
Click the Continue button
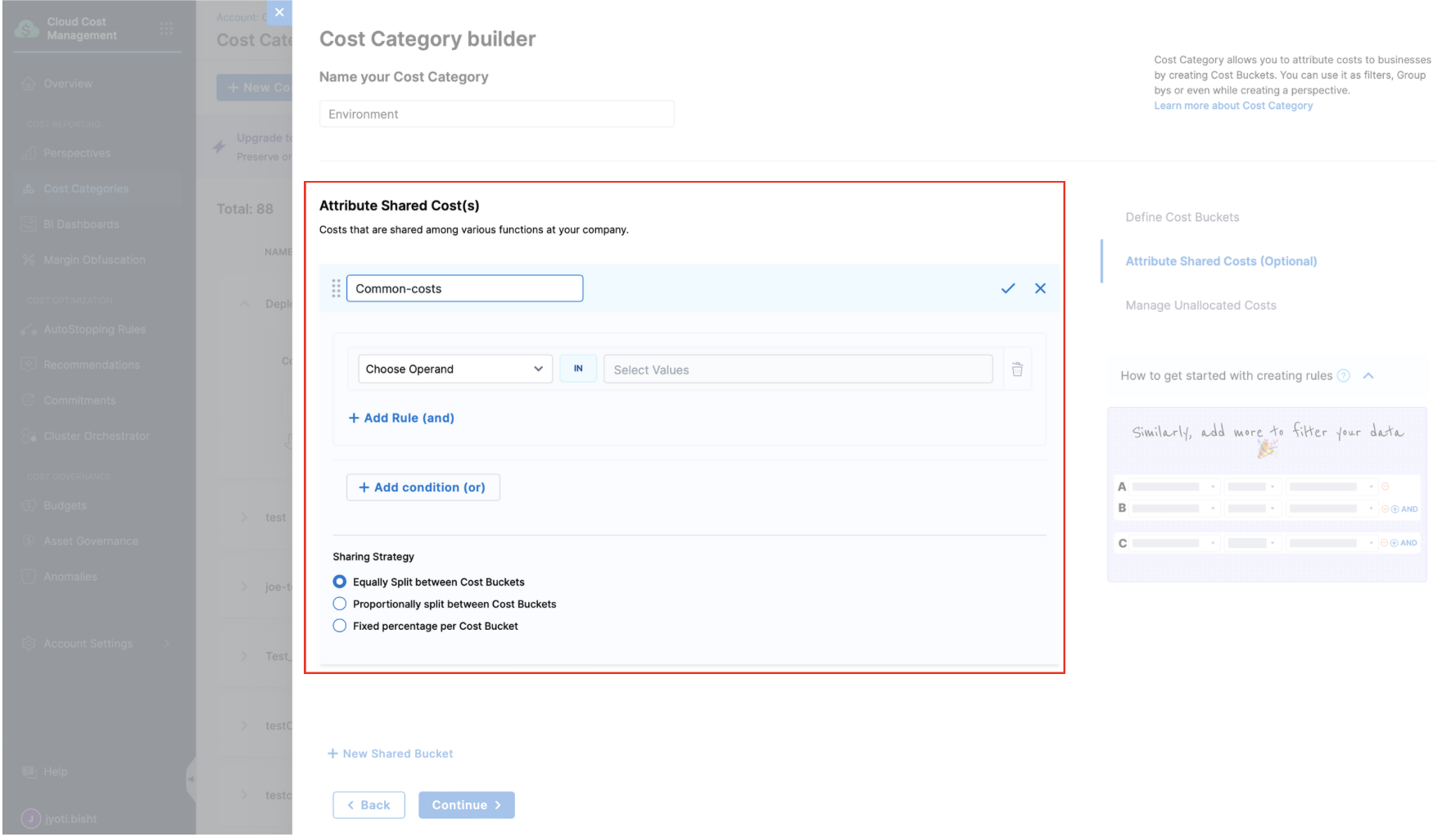click(x=466, y=805)
